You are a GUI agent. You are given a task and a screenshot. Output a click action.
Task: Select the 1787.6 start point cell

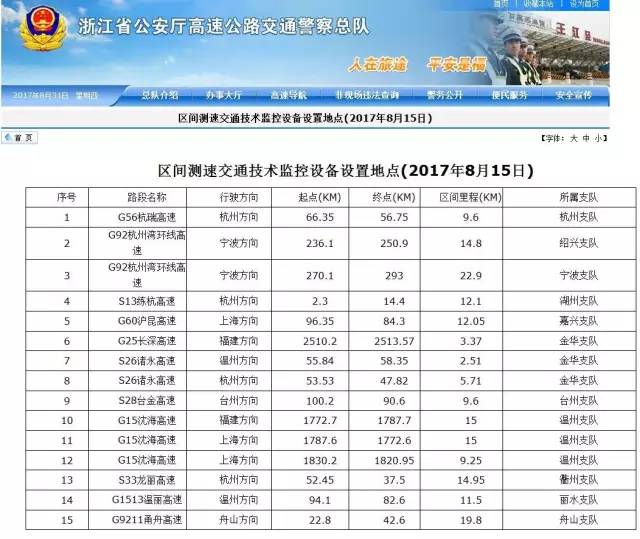310,441
